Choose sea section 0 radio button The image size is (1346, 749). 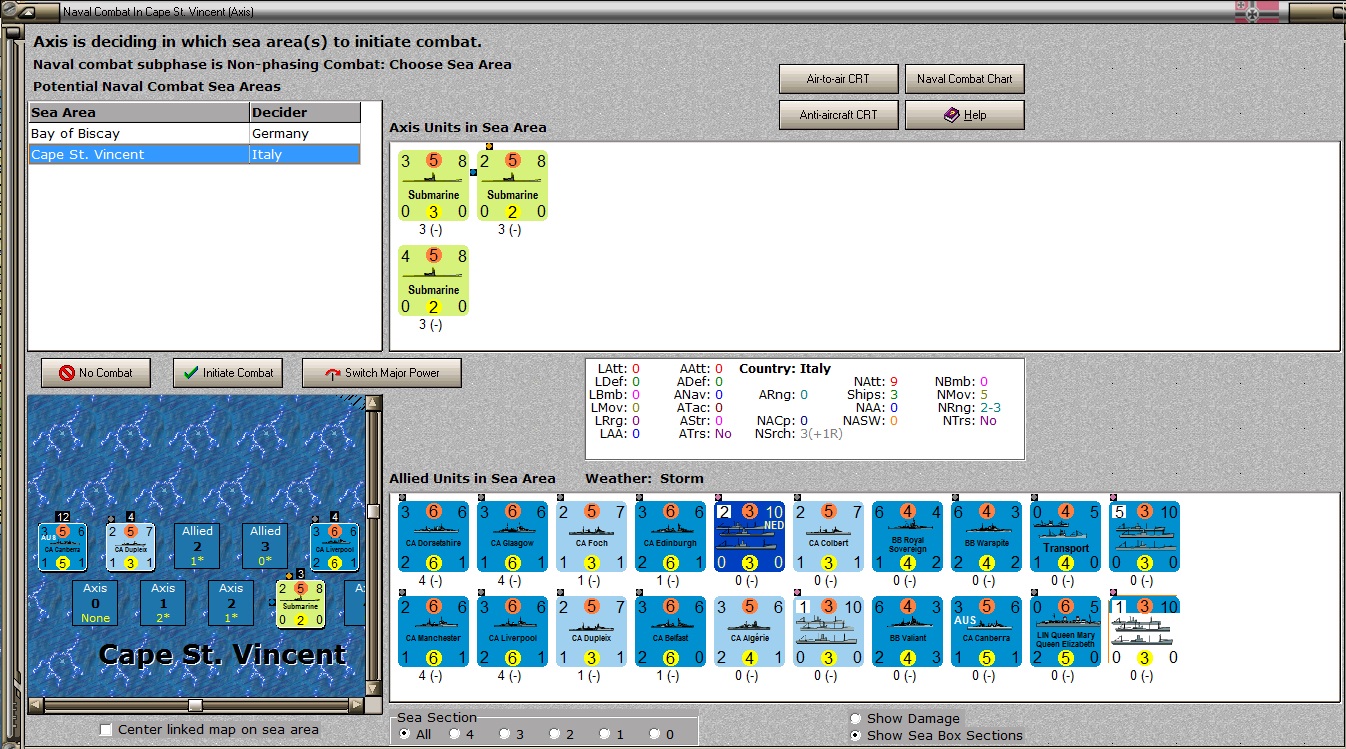(654, 734)
